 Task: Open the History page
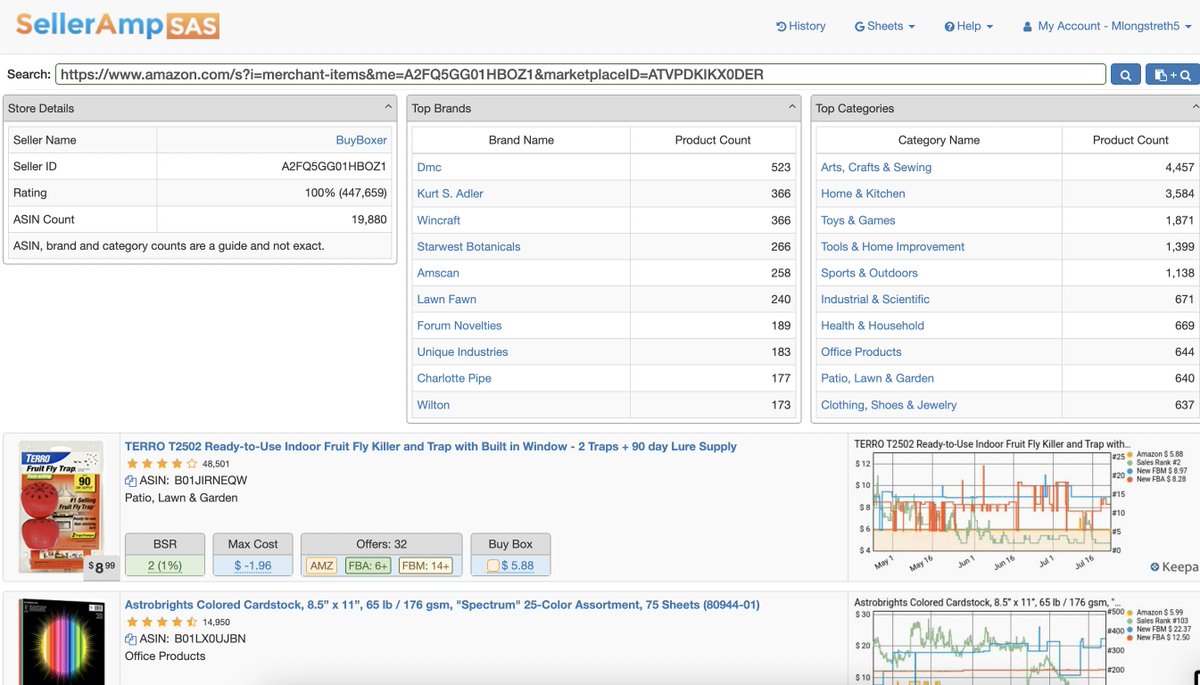[x=801, y=26]
